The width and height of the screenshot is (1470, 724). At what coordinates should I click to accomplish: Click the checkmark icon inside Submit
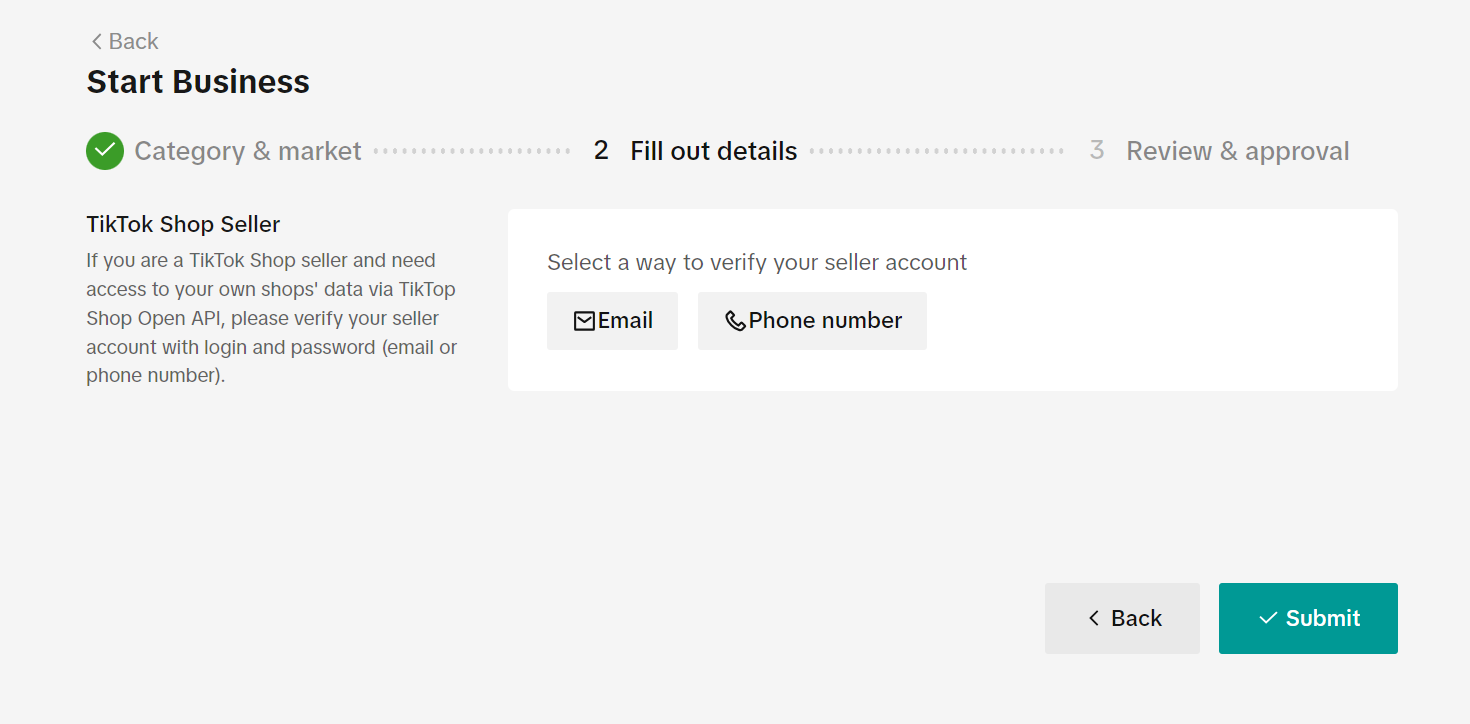(x=1268, y=618)
